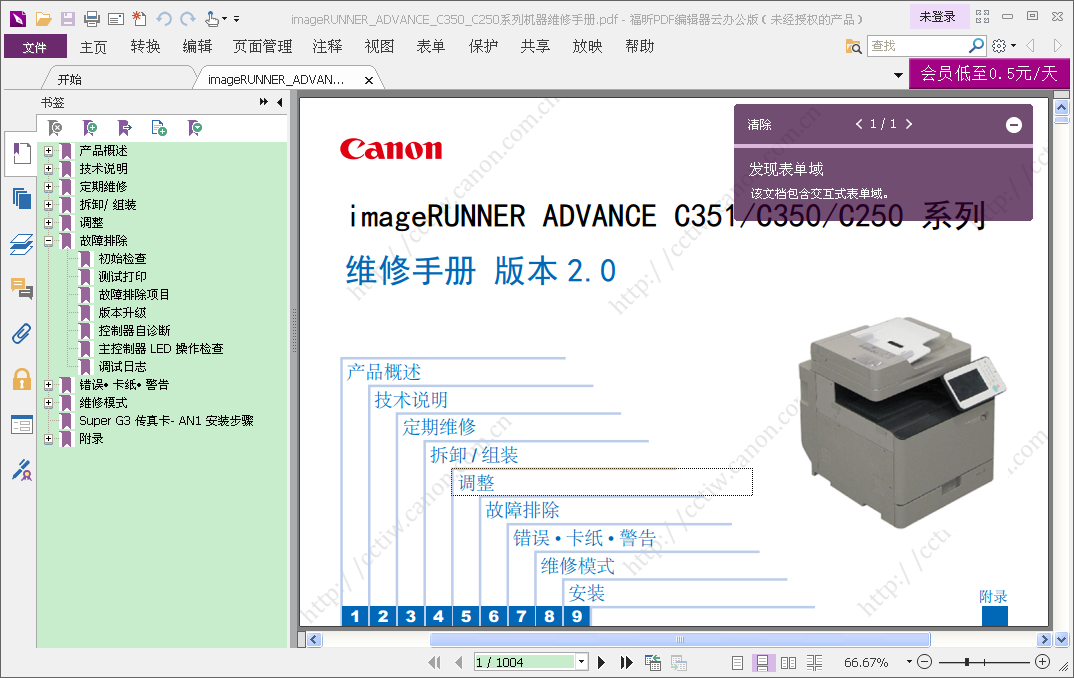
Task: Toggle continuous page view
Action: 762,662
